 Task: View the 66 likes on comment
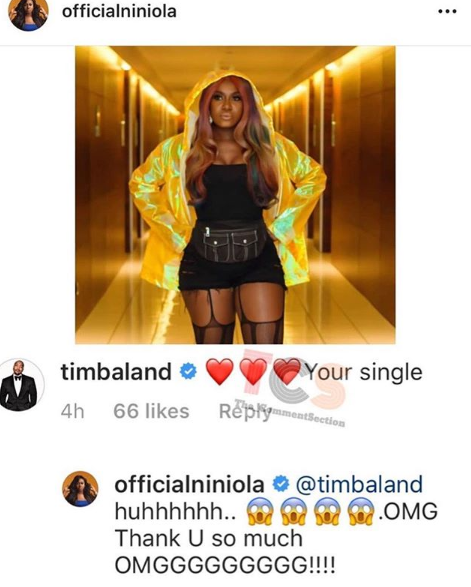pyautogui.click(x=151, y=411)
